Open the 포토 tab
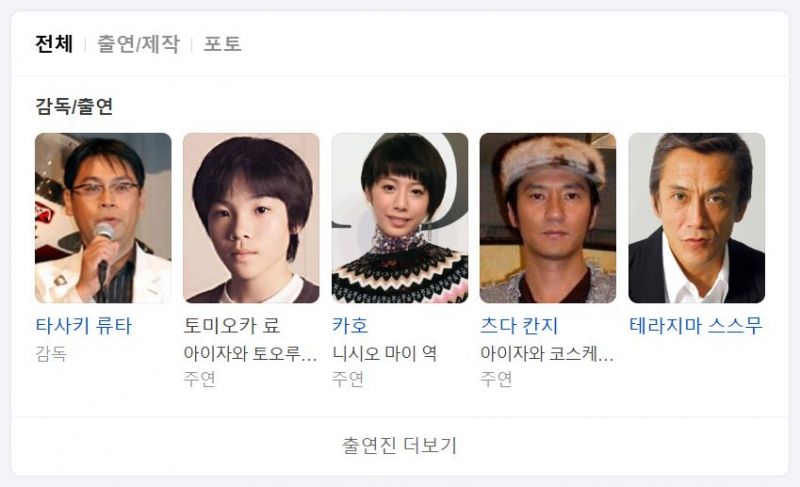 point(222,44)
